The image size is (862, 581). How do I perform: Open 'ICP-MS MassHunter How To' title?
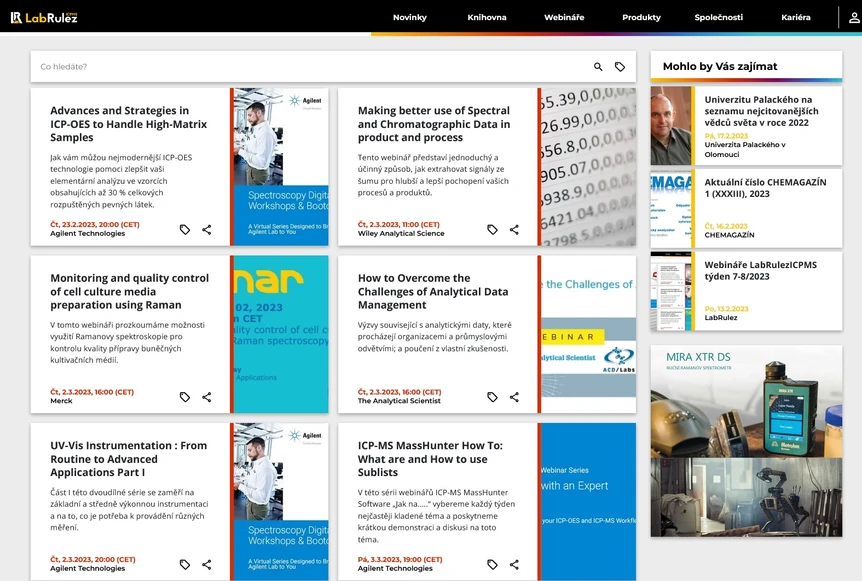(430, 459)
